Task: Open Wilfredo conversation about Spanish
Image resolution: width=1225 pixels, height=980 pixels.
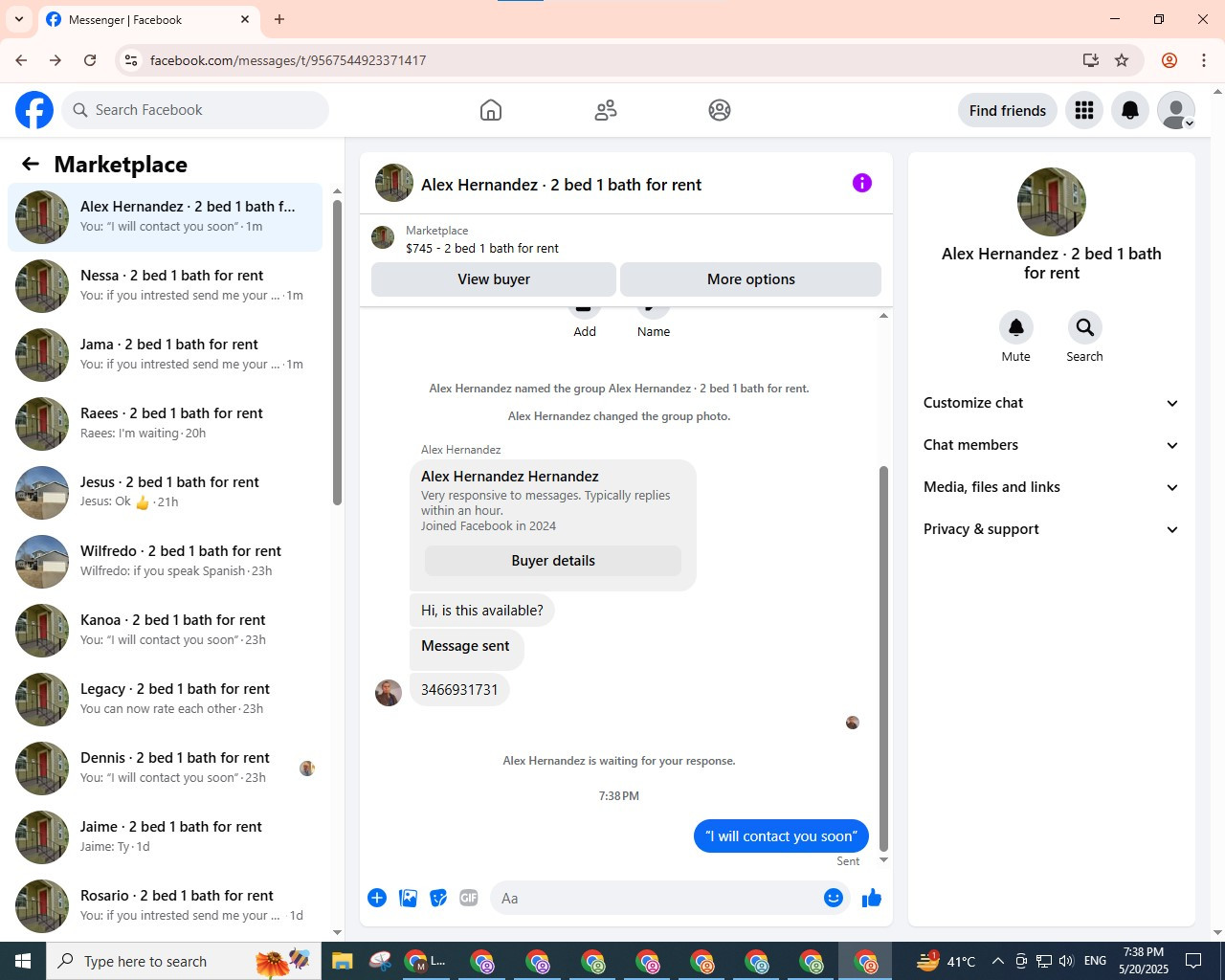Action: [x=166, y=562]
